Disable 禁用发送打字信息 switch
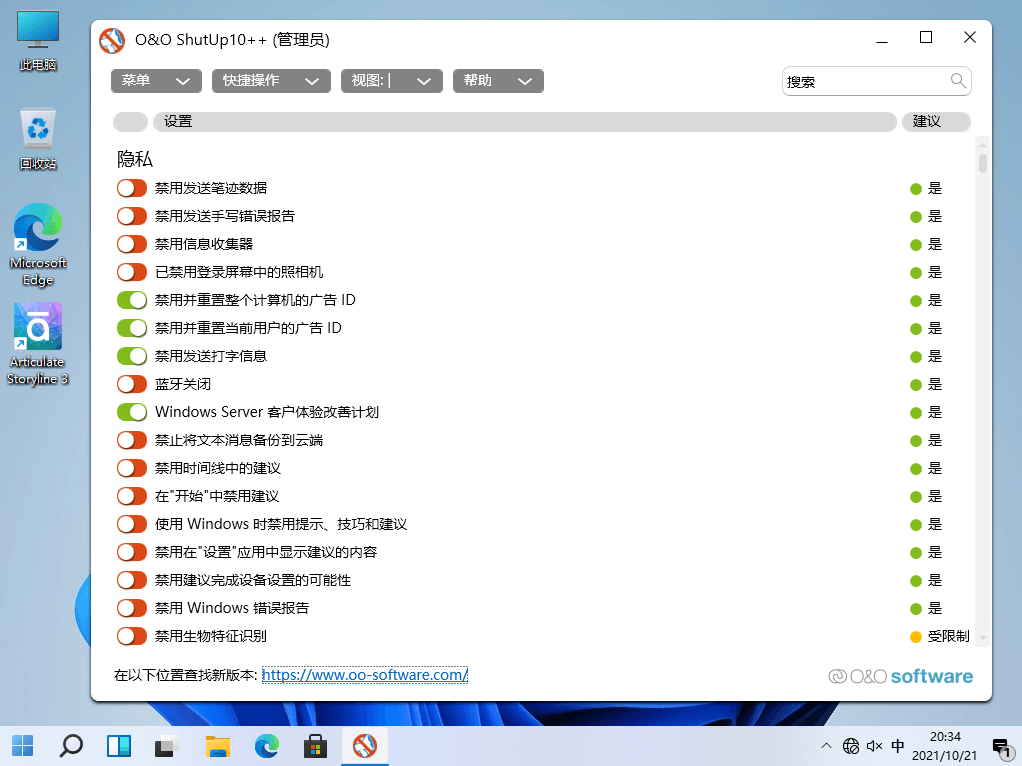The width and height of the screenshot is (1022, 766). pyautogui.click(x=132, y=356)
